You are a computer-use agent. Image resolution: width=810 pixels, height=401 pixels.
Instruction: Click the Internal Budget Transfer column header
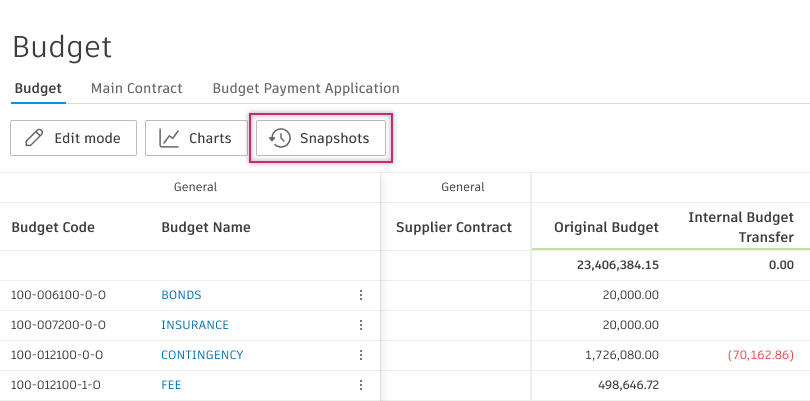pos(740,227)
